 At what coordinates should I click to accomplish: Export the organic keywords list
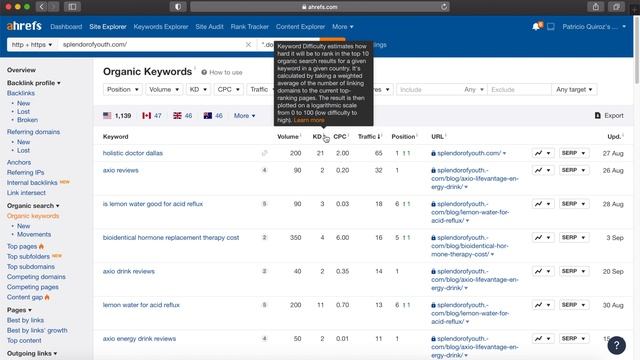click(x=609, y=116)
